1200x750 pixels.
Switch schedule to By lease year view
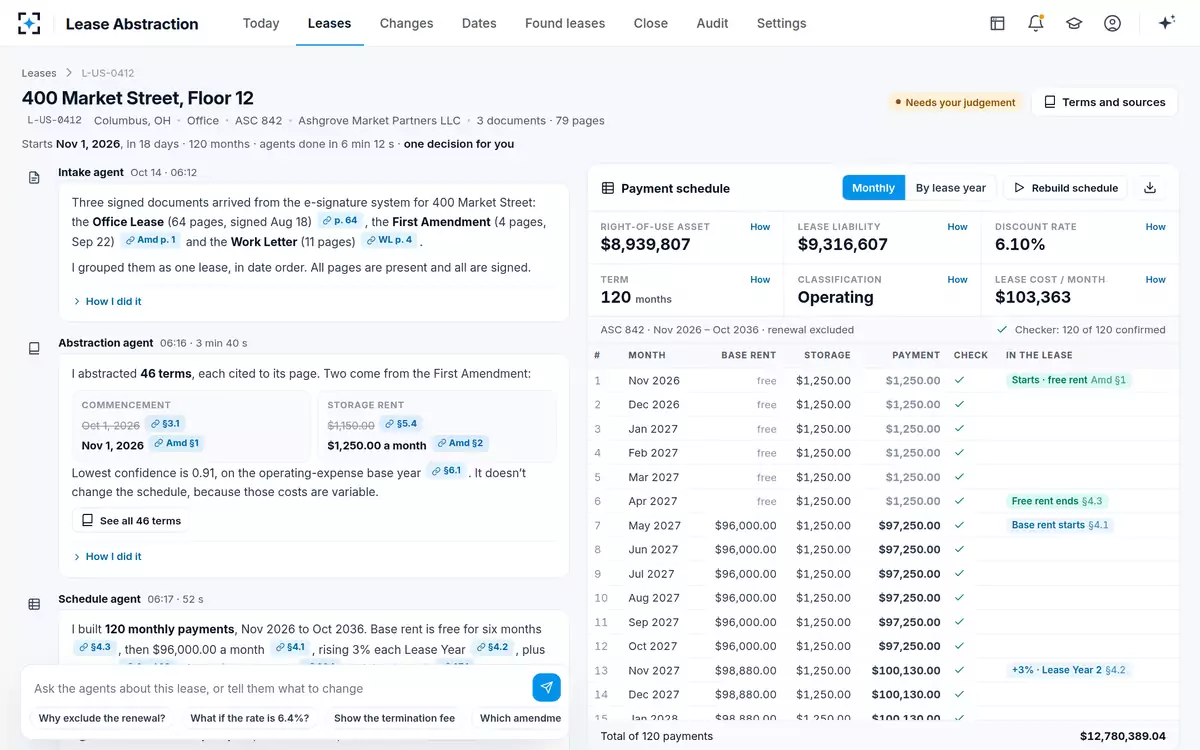pyautogui.click(x=951, y=188)
